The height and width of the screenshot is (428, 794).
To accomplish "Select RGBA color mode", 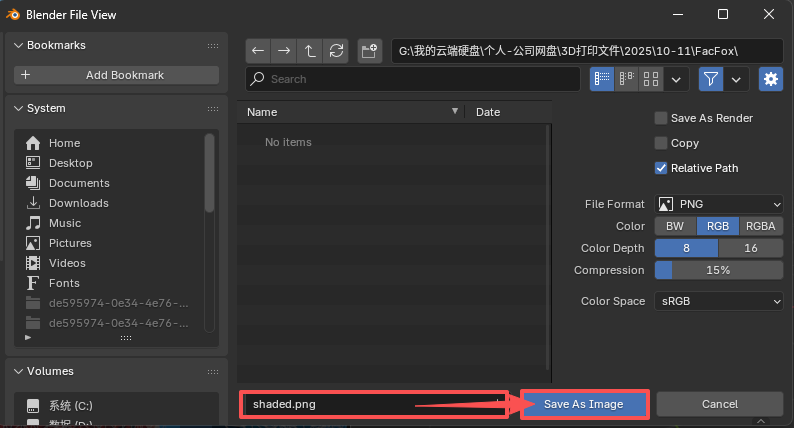I will point(760,226).
